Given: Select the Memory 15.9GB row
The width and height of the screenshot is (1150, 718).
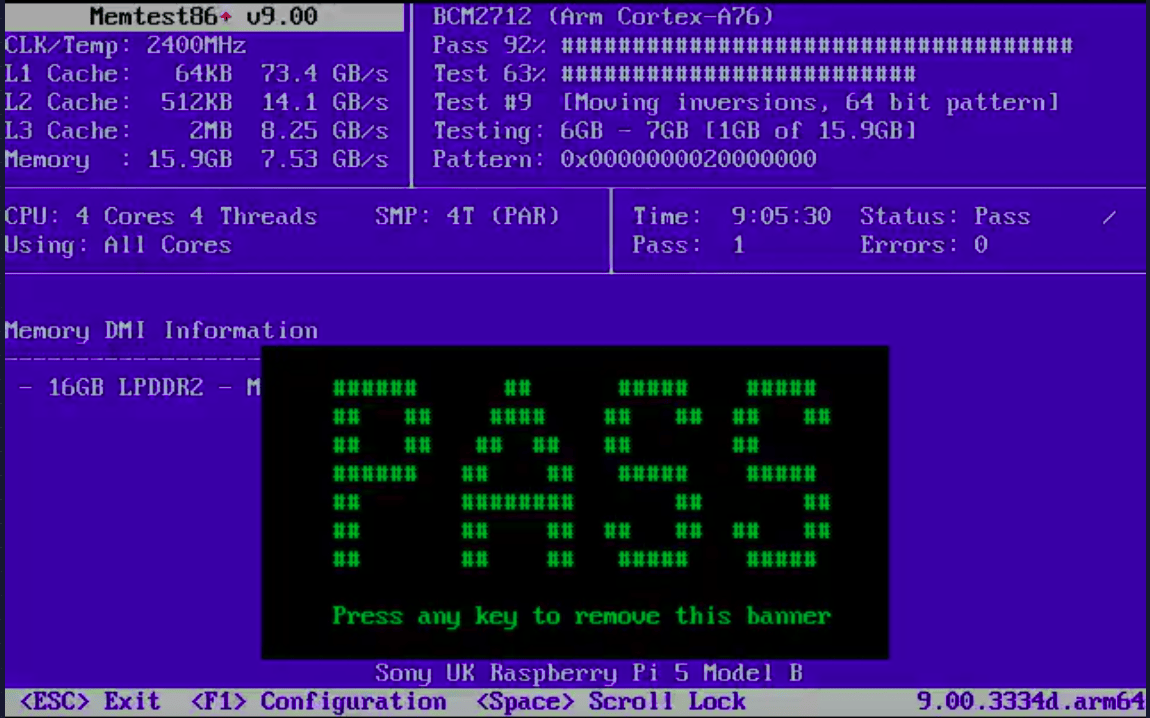Looking at the screenshot, I should tap(197, 160).
